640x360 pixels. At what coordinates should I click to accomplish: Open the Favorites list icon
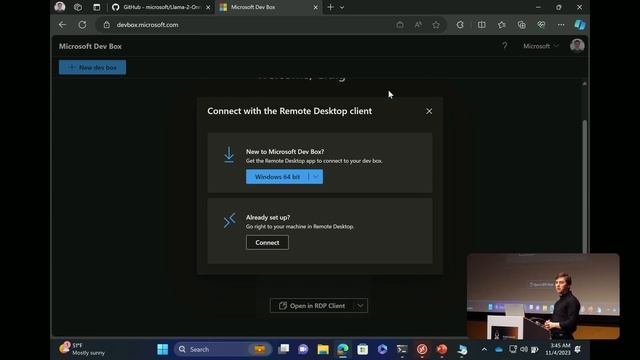502,25
